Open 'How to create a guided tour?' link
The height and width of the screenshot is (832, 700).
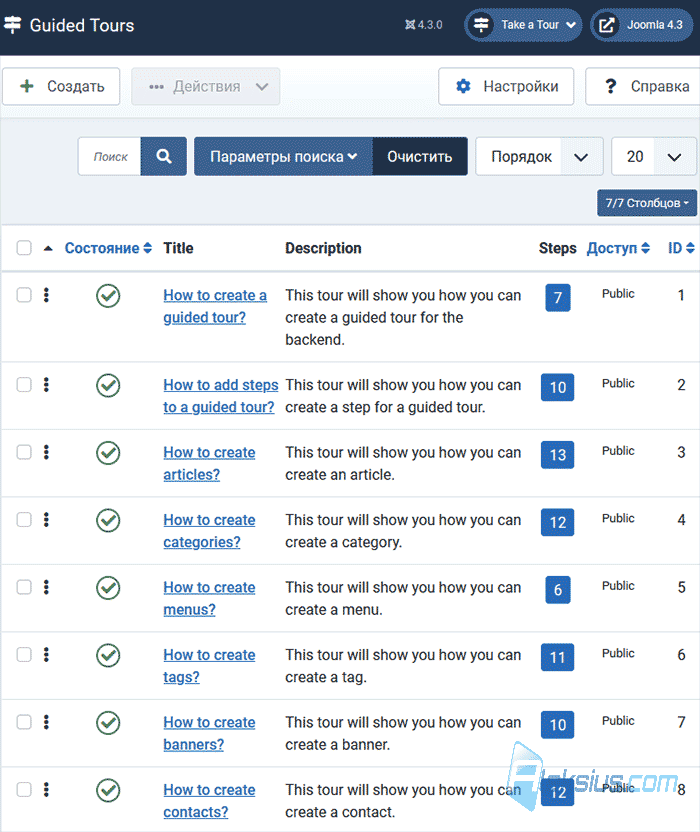click(x=215, y=306)
